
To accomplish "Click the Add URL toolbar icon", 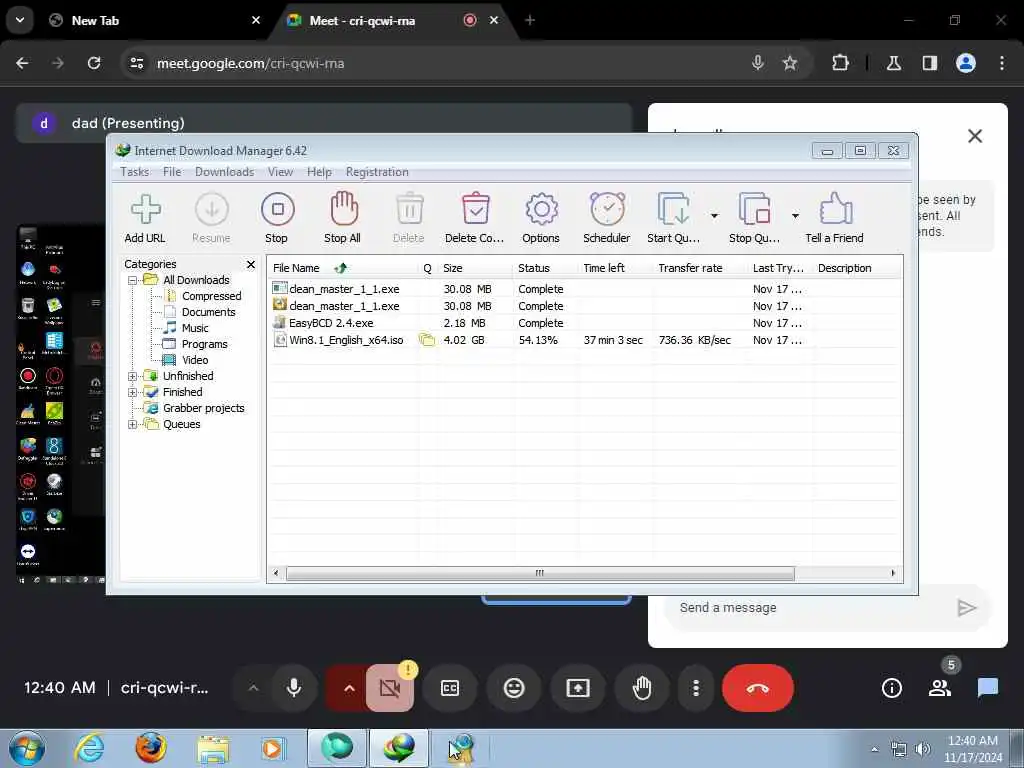I will tap(145, 210).
